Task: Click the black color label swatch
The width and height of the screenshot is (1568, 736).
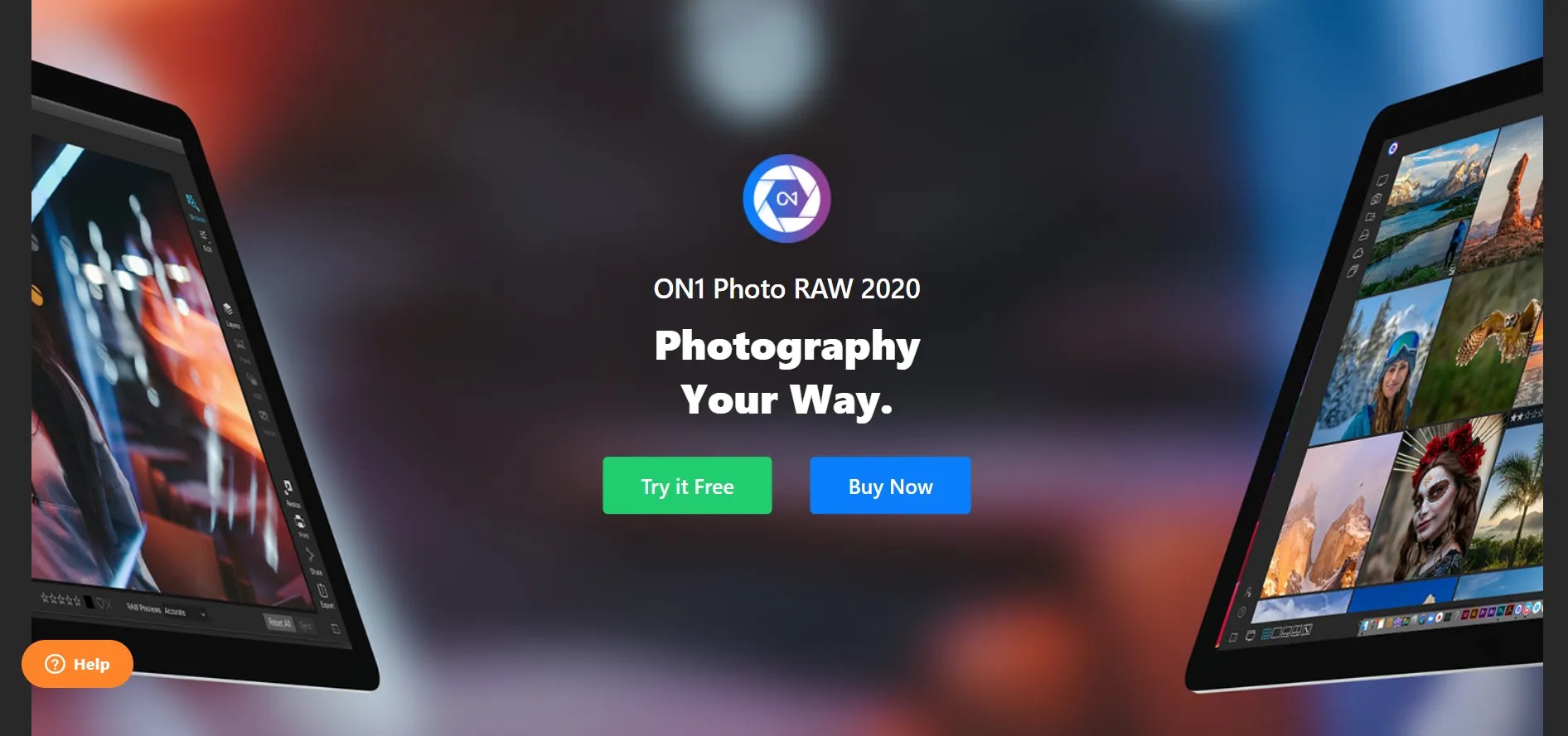Action: [89, 602]
